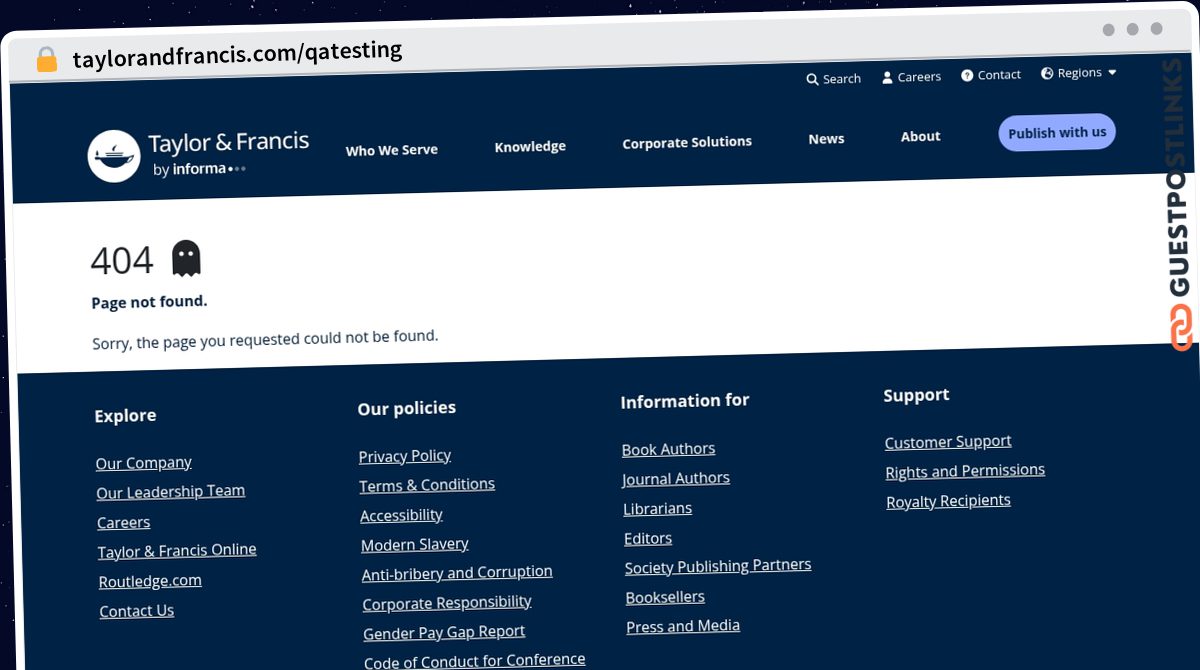
Task: Open the Knowledge menu
Action: (x=530, y=146)
